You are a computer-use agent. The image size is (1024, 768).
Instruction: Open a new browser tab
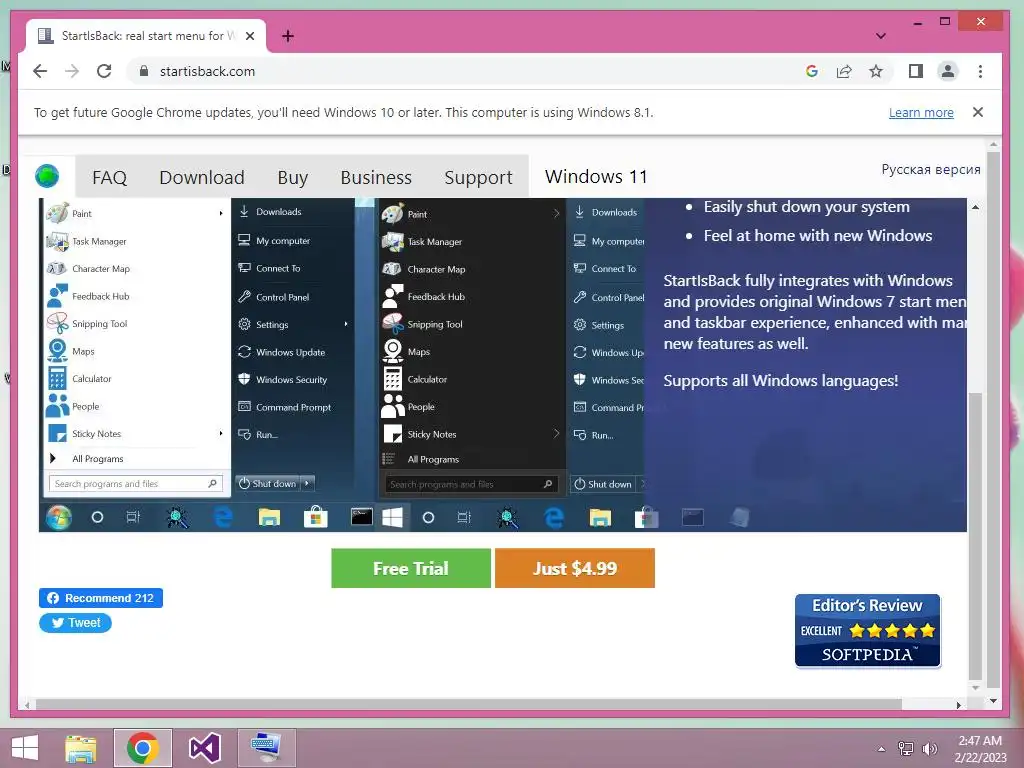[x=288, y=36]
